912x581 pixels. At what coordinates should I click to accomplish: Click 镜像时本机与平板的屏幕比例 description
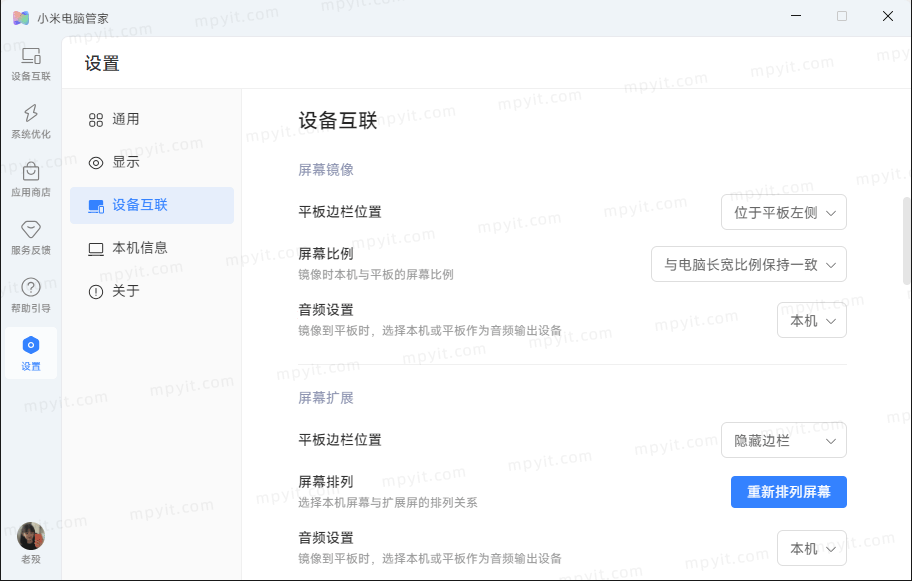[x=376, y=275]
